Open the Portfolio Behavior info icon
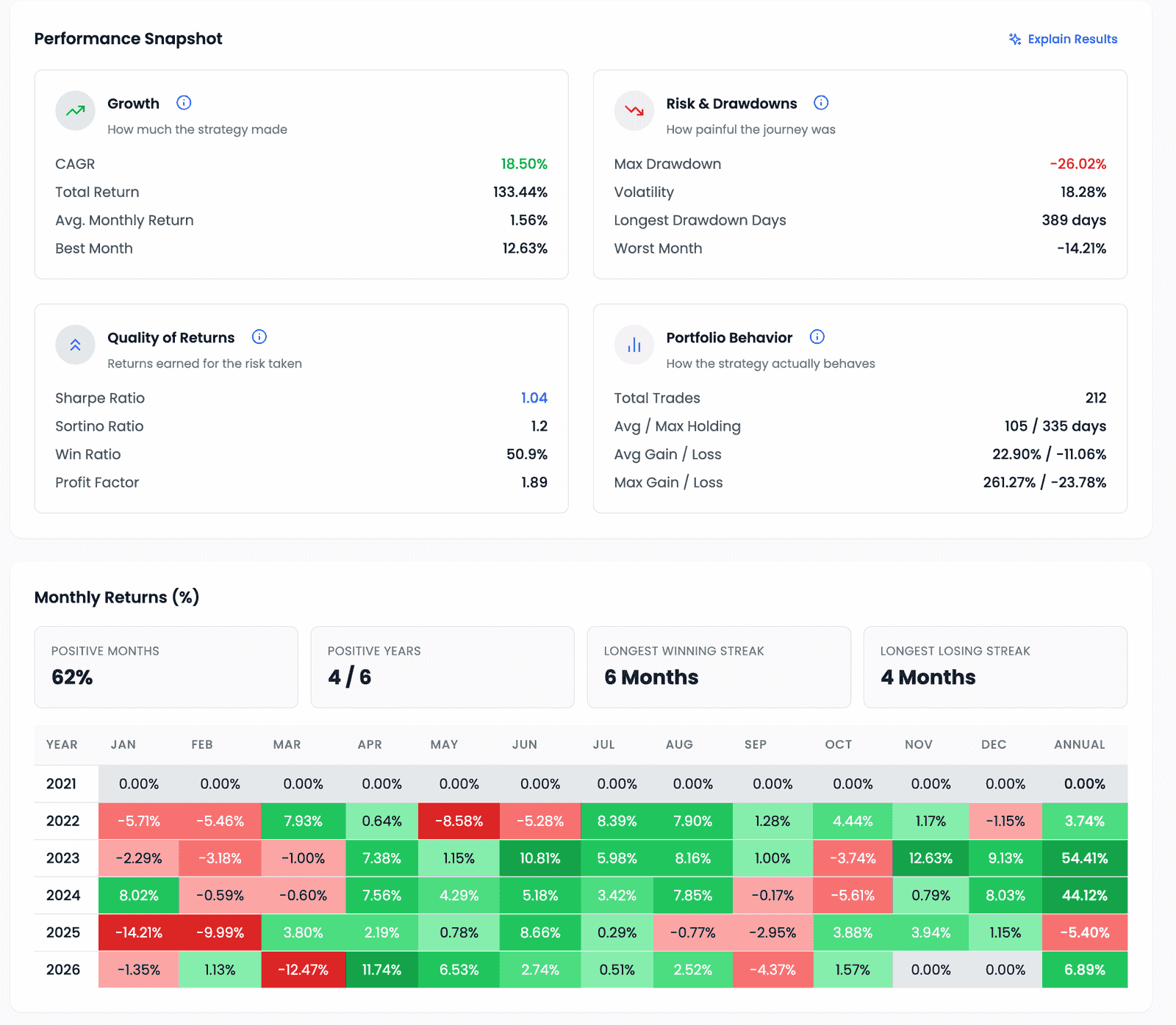The height and width of the screenshot is (1025, 1176). (817, 337)
